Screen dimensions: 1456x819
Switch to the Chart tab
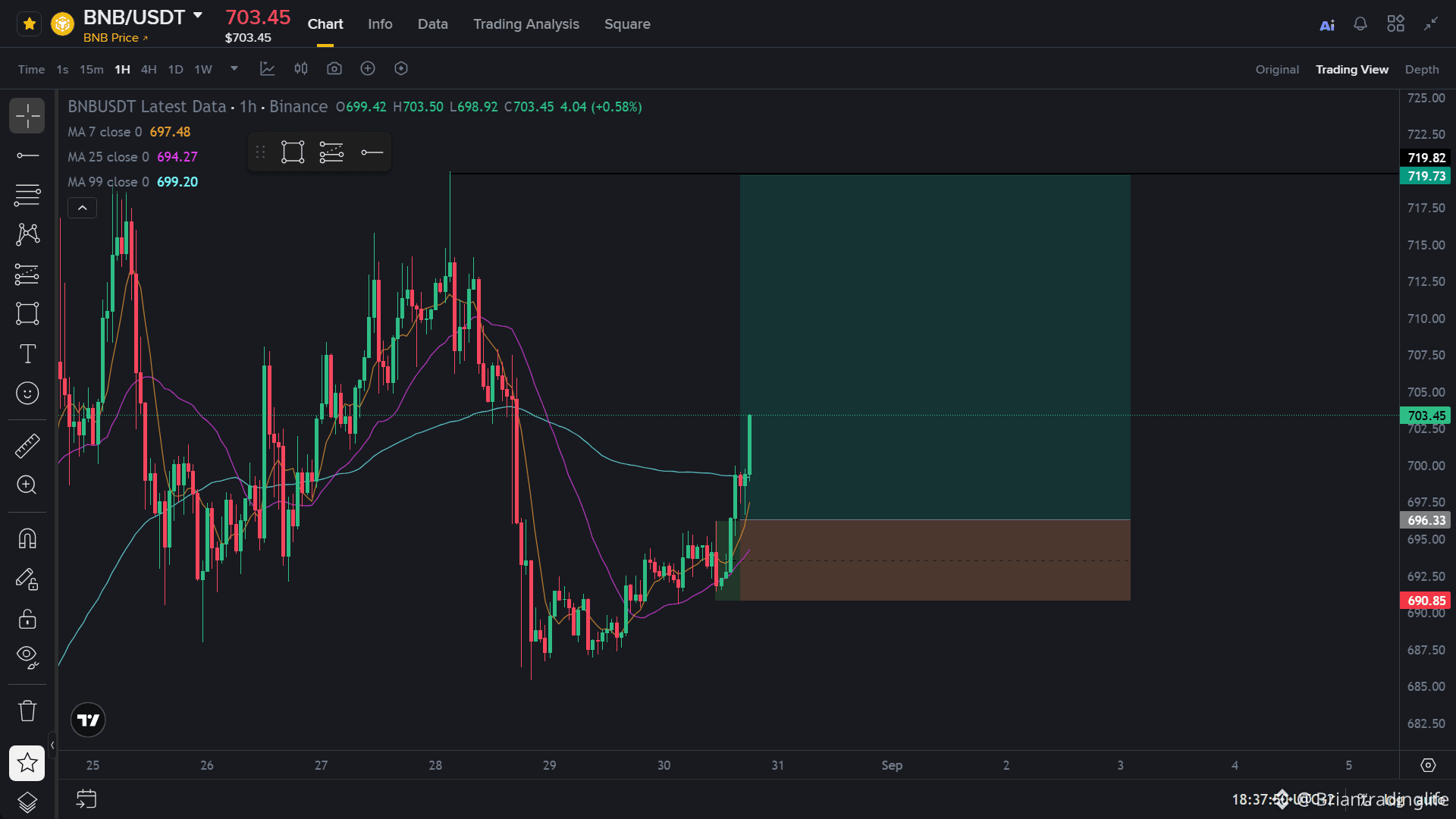[325, 24]
